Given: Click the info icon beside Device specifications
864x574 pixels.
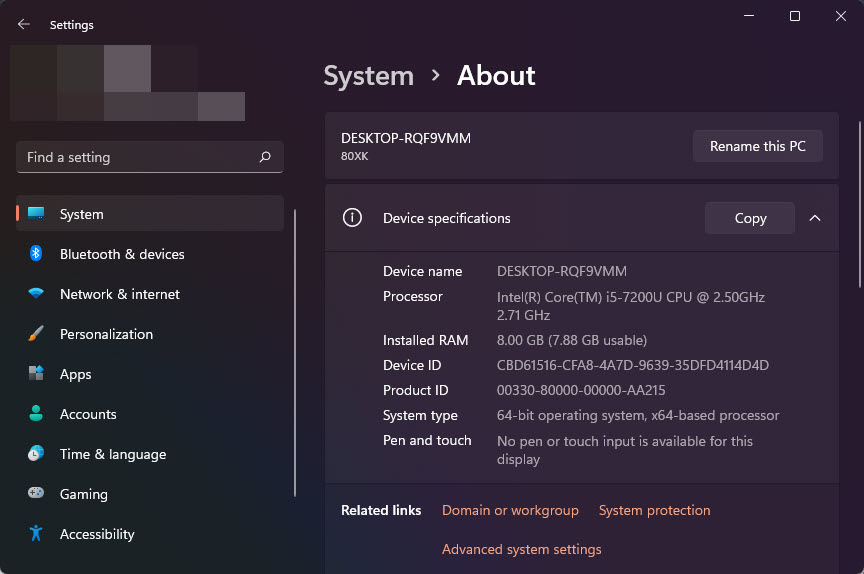Looking at the screenshot, I should 353,218.
